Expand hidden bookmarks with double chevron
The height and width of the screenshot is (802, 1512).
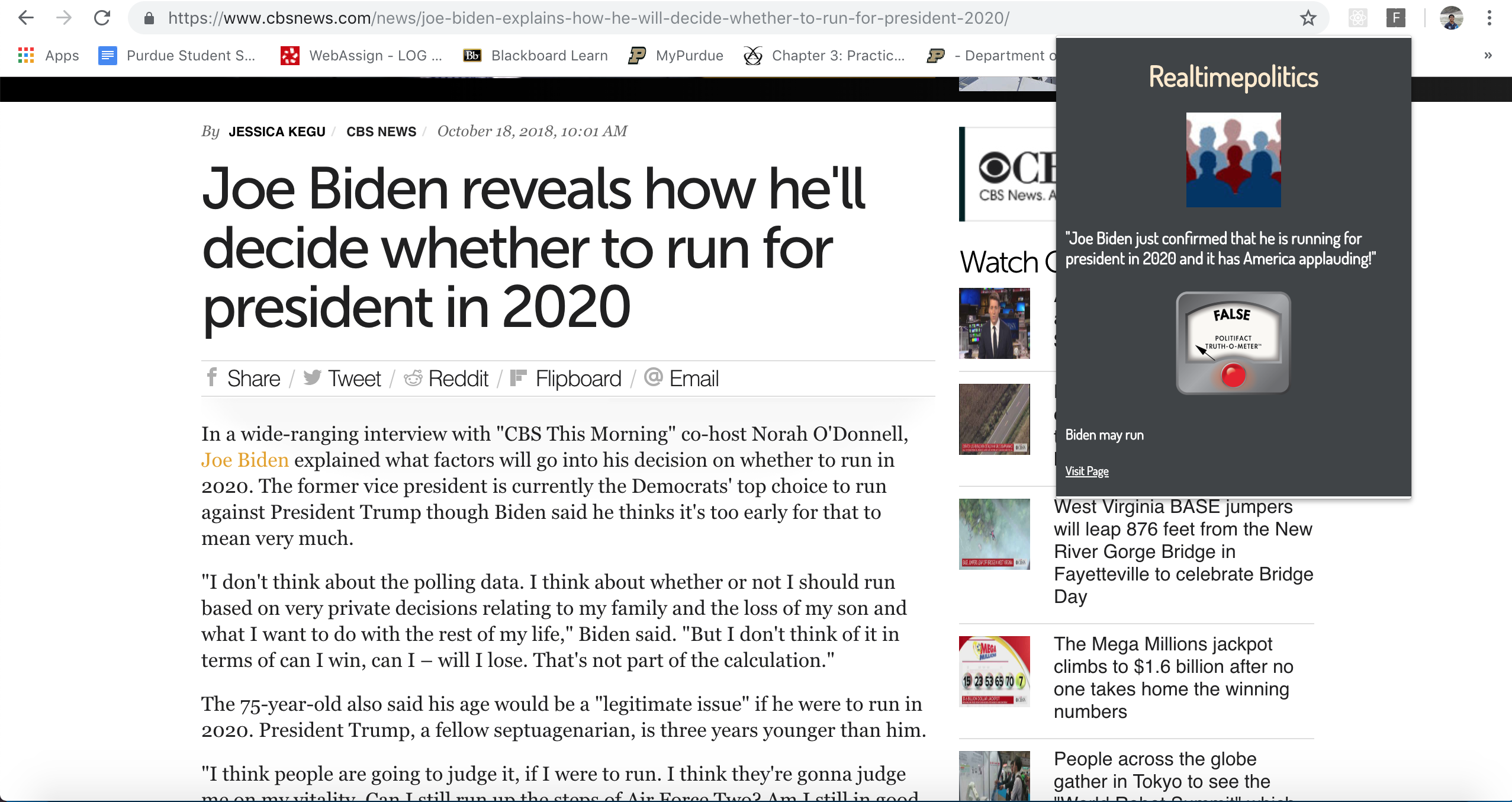point(1488,56)
